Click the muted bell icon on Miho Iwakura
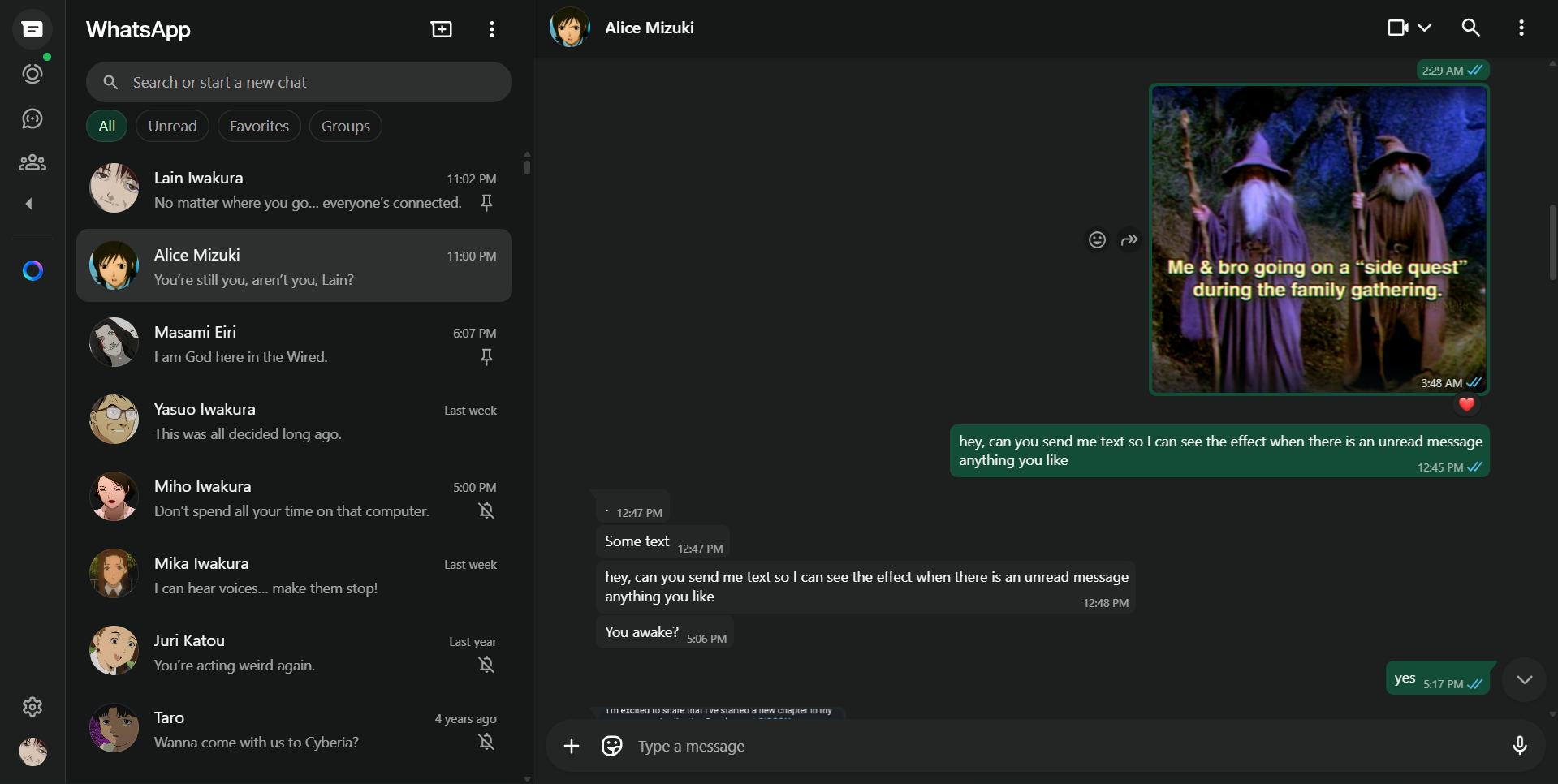 pos(486,510)
